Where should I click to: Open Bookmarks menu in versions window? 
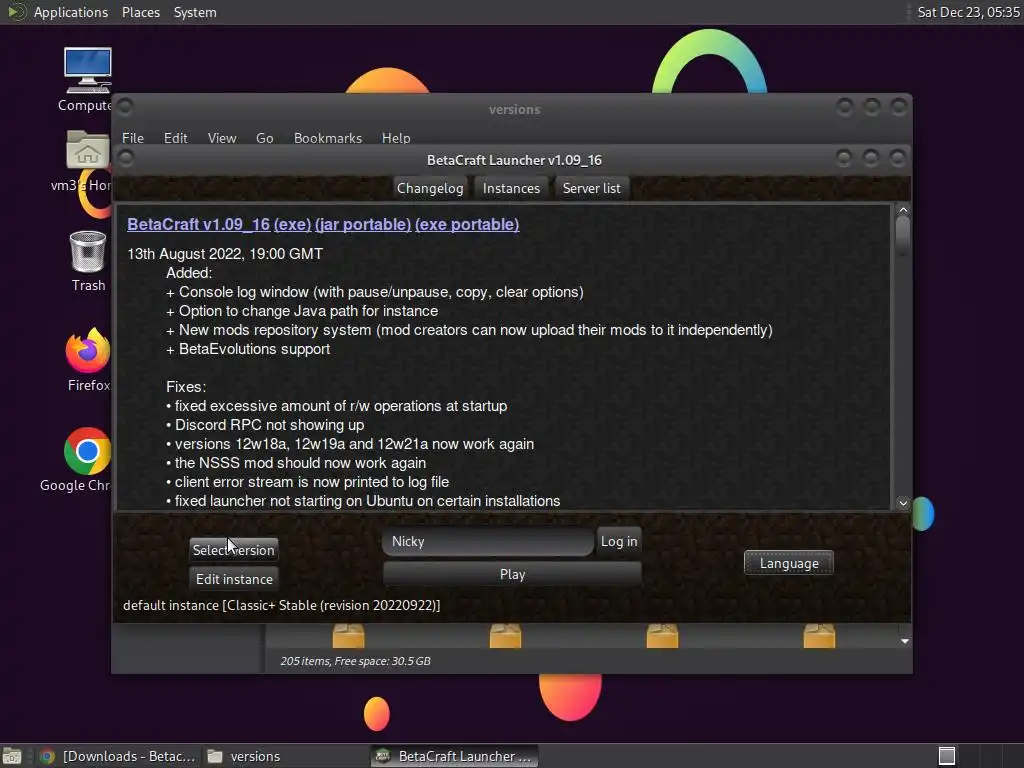pyautogui.click(x=328, y=138)
